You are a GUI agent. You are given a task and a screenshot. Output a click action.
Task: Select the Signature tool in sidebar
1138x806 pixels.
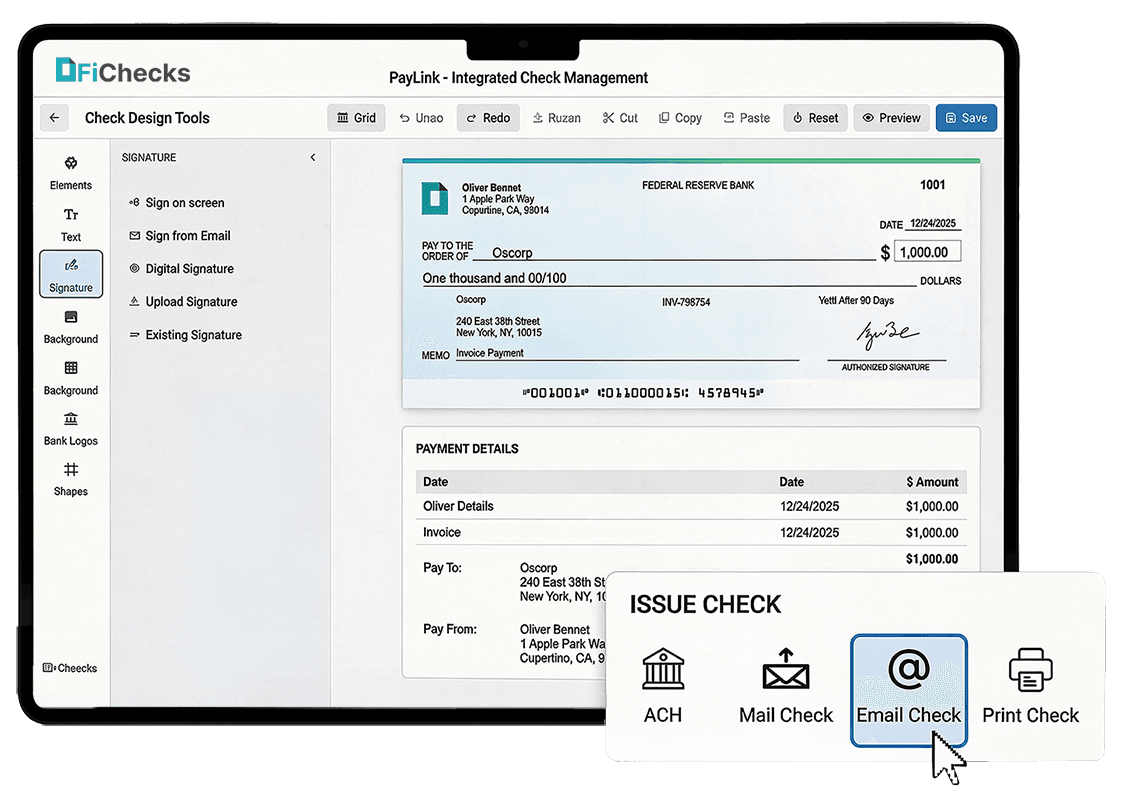(71, 274)
